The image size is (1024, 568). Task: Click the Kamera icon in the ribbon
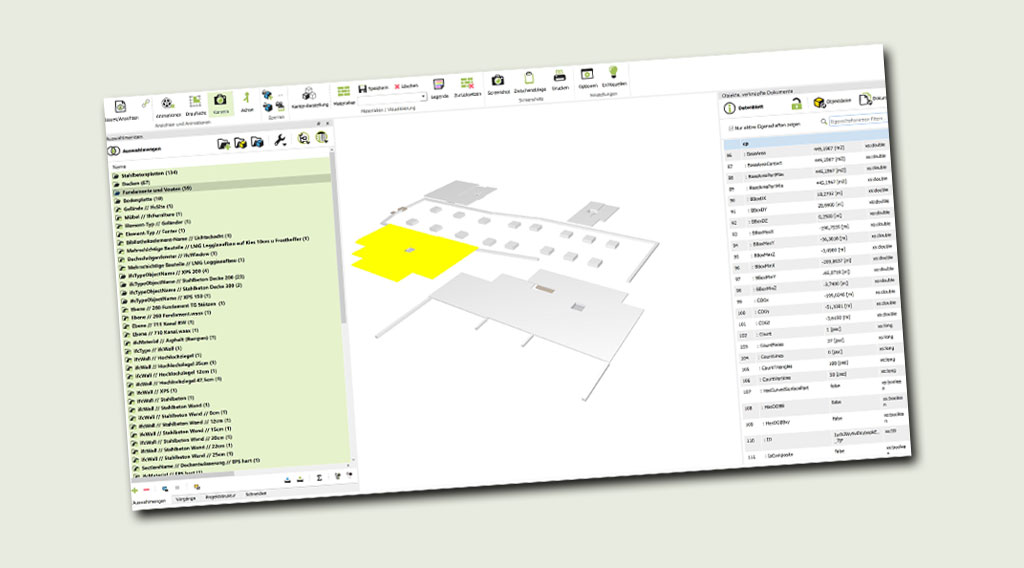pos(220,102)
